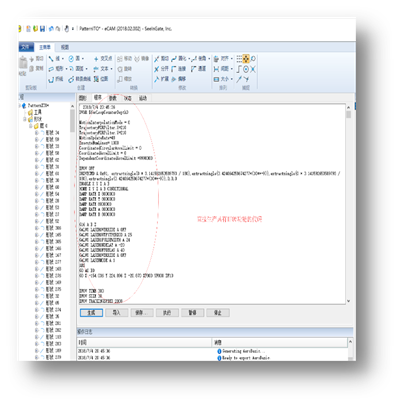The width and height of the screenshot is (400, 405).
Task: Select the circle drawing tool in the ribbon
Action: tap(71, 59)
